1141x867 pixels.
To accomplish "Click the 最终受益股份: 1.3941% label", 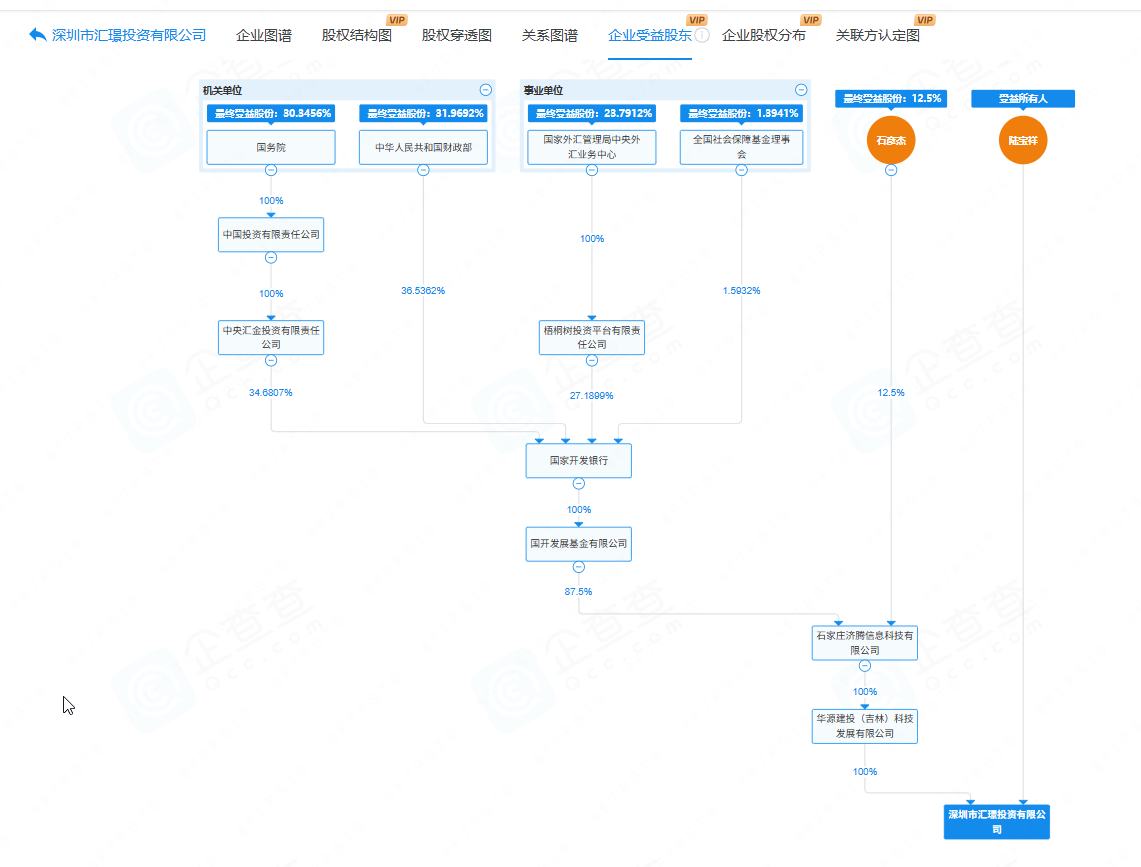I will pyautogui.click(x=741, y=113).
